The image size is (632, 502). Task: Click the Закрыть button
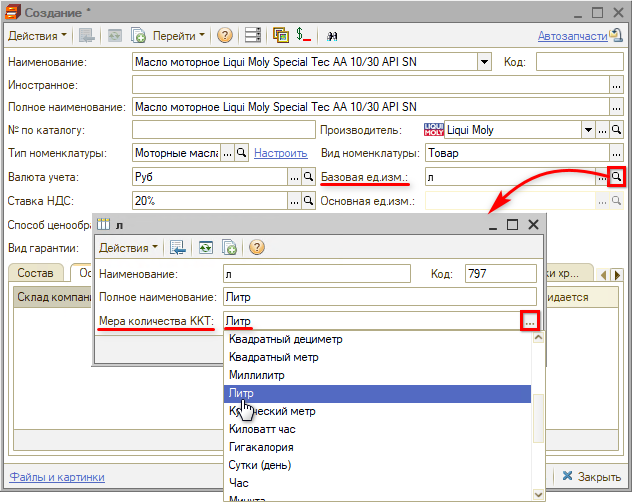click(591, 477)
